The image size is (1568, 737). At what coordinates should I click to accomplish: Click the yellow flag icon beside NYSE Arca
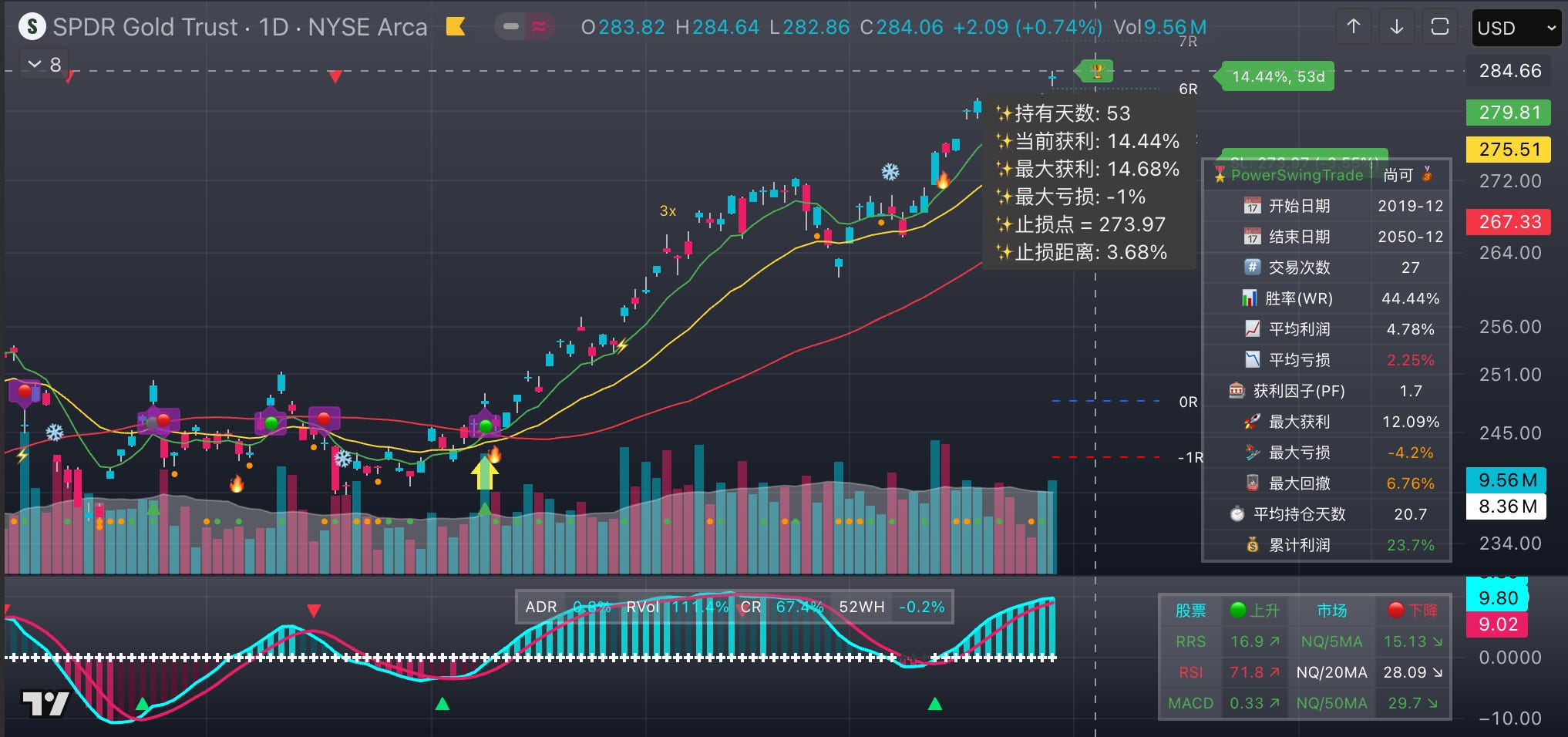pos(456,27)
